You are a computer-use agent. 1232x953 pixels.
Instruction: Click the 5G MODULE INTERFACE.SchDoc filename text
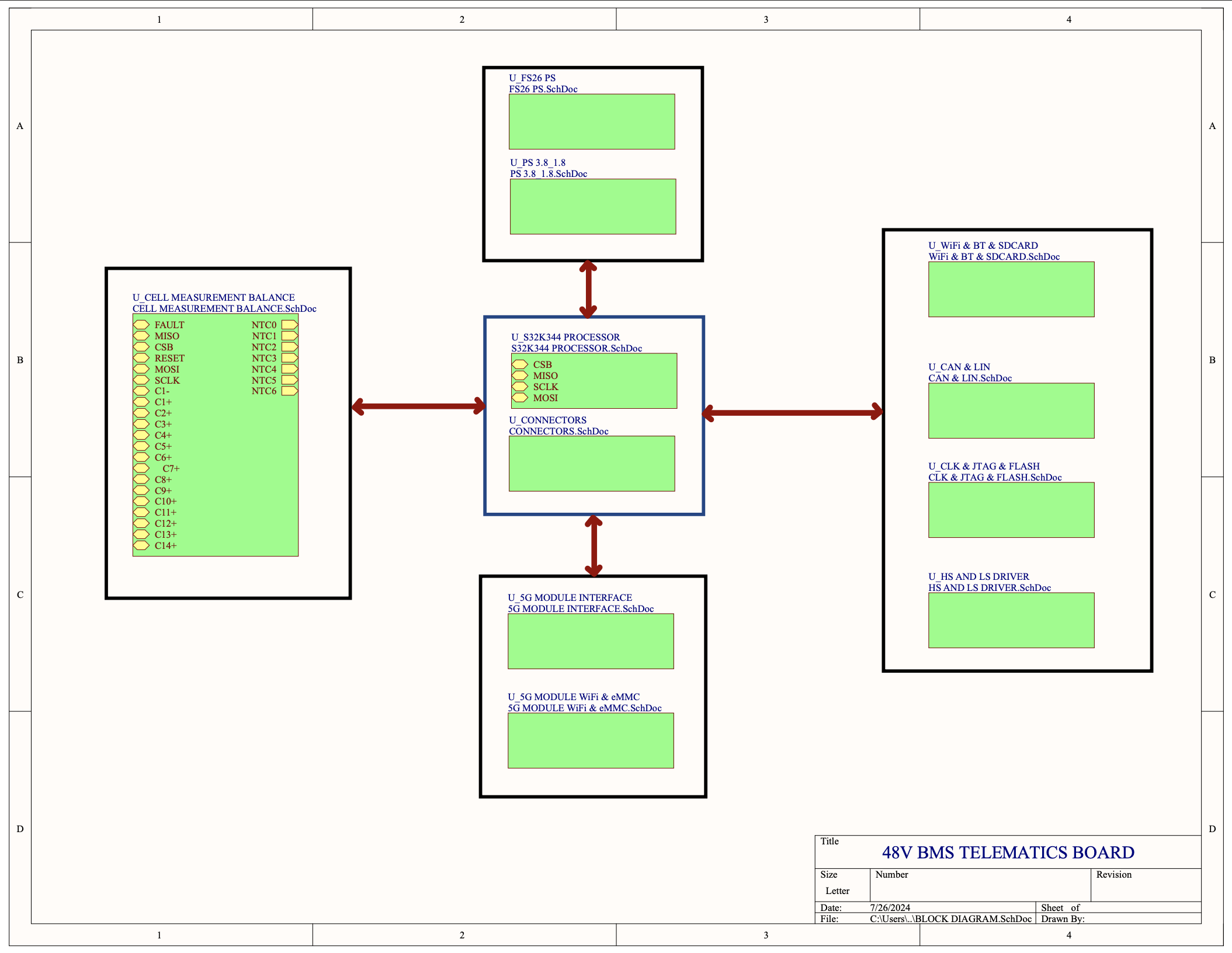click(x=581, y=608)
